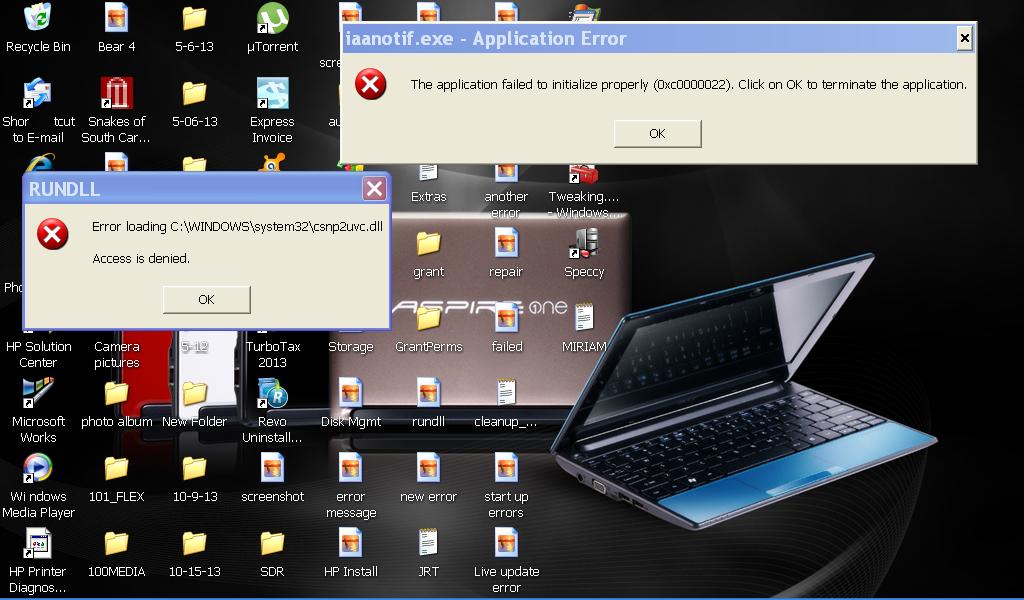
Task: Select the start up errors image file
Action: pos(506,468)
